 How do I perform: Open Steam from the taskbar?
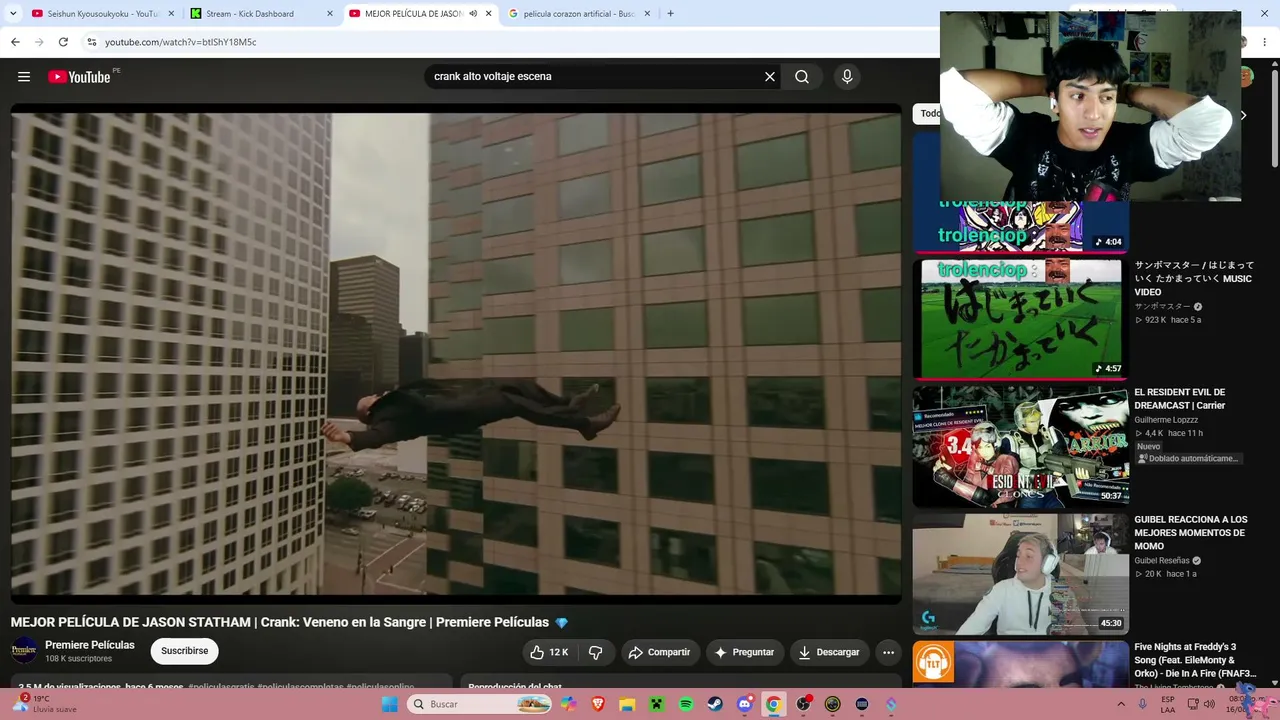tap(715, 704)
